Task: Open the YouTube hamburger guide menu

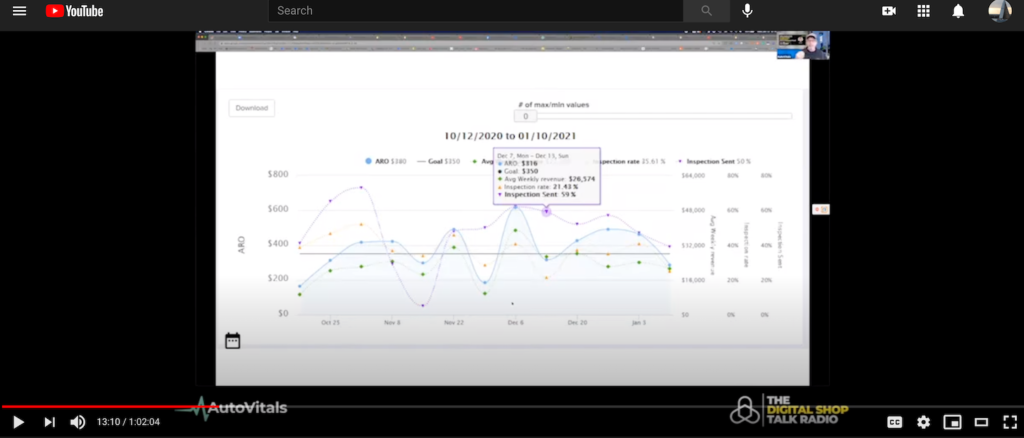Action: coord(20,10)
